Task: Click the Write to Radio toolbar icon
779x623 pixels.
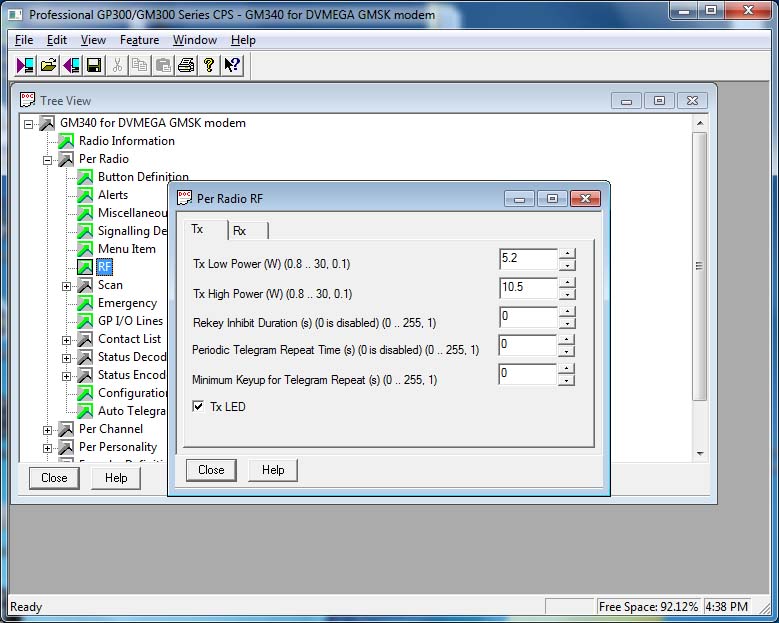Action: 72,65
